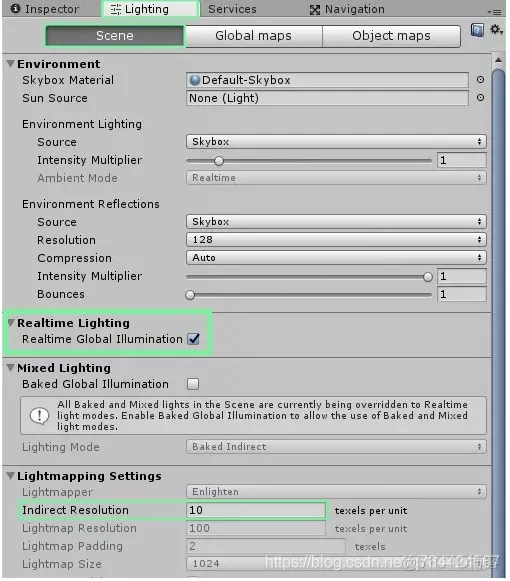Click the Environment Lighting intensity value box
Image resolution: width=510 pixels, height=581 pixels.
pos(462,160)
